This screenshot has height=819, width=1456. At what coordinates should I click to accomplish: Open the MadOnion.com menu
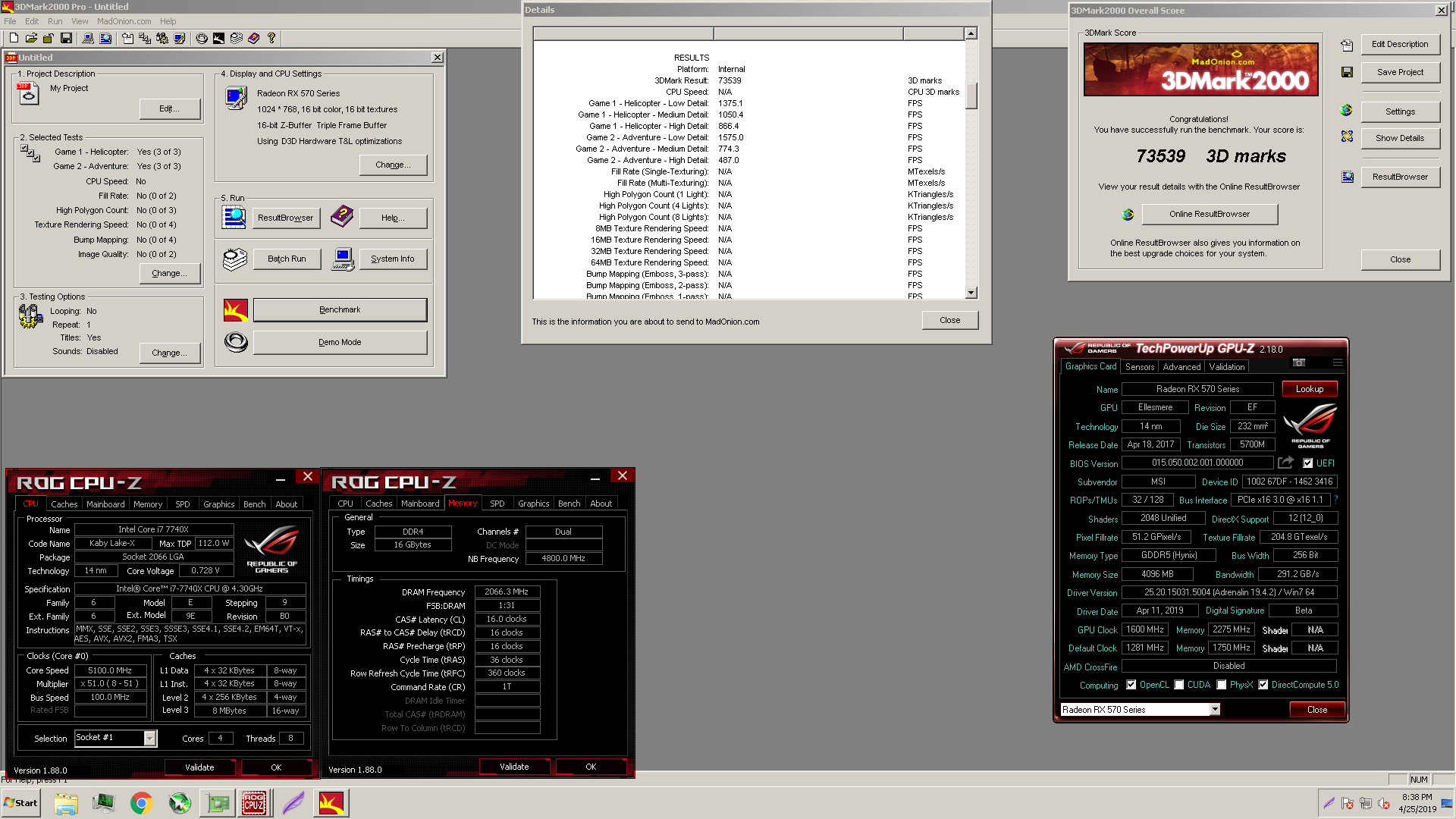(124, 21)
